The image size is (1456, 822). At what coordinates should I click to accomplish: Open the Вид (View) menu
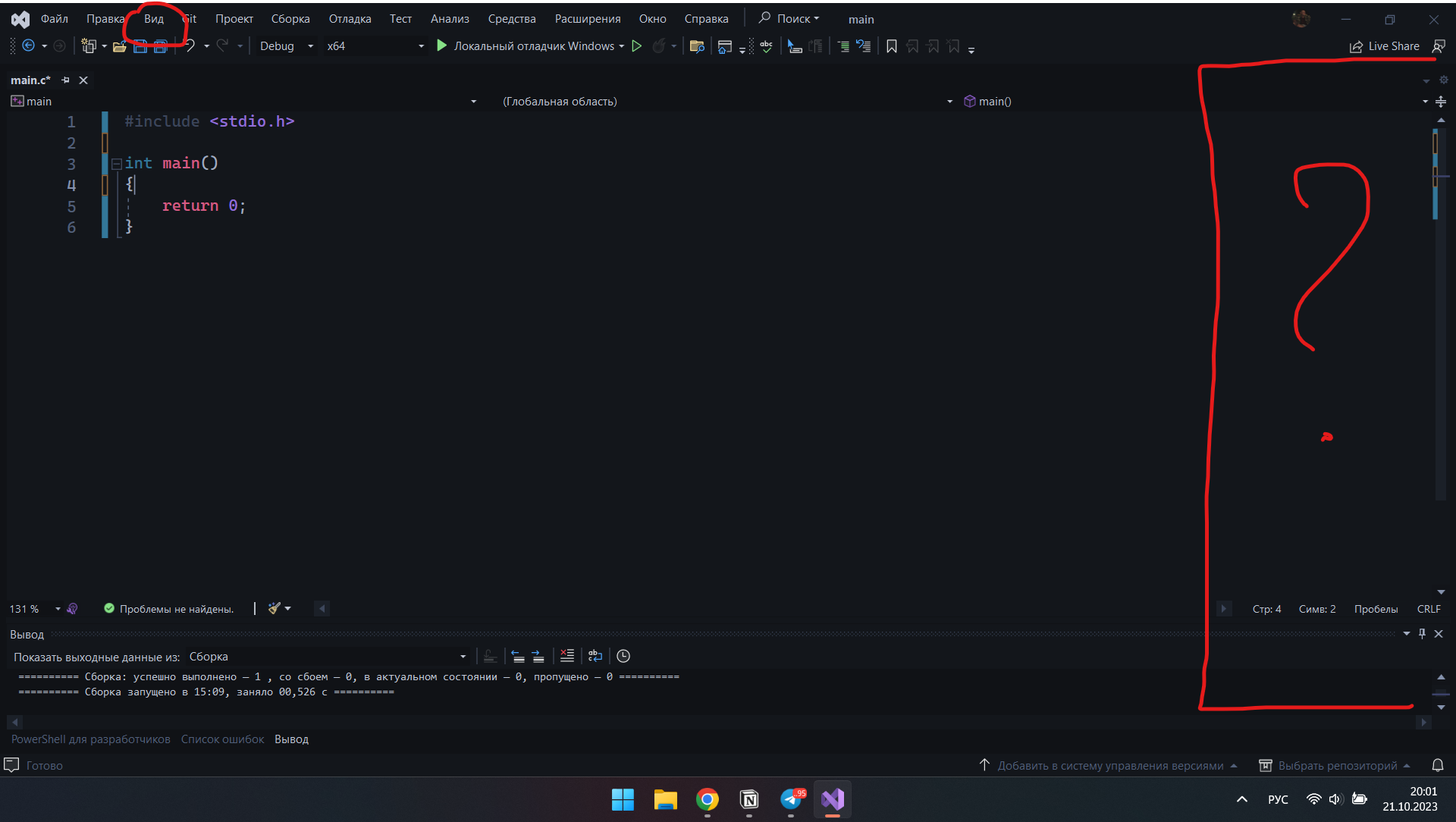pyautogui.click(x=153, y=19)
